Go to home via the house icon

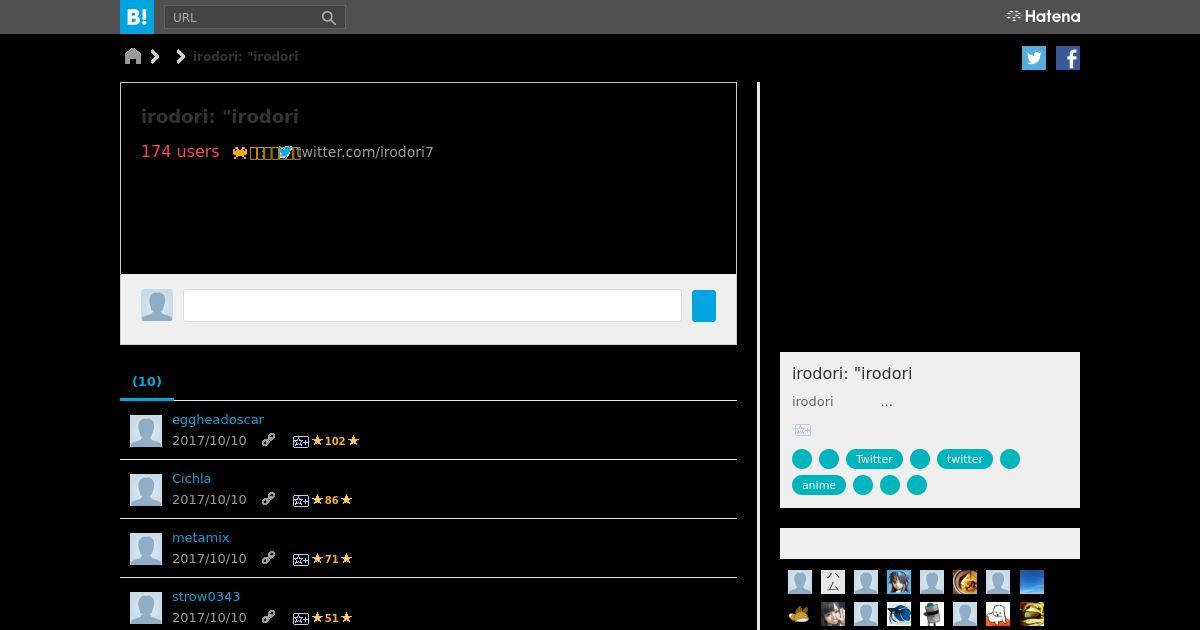(133, 56)
